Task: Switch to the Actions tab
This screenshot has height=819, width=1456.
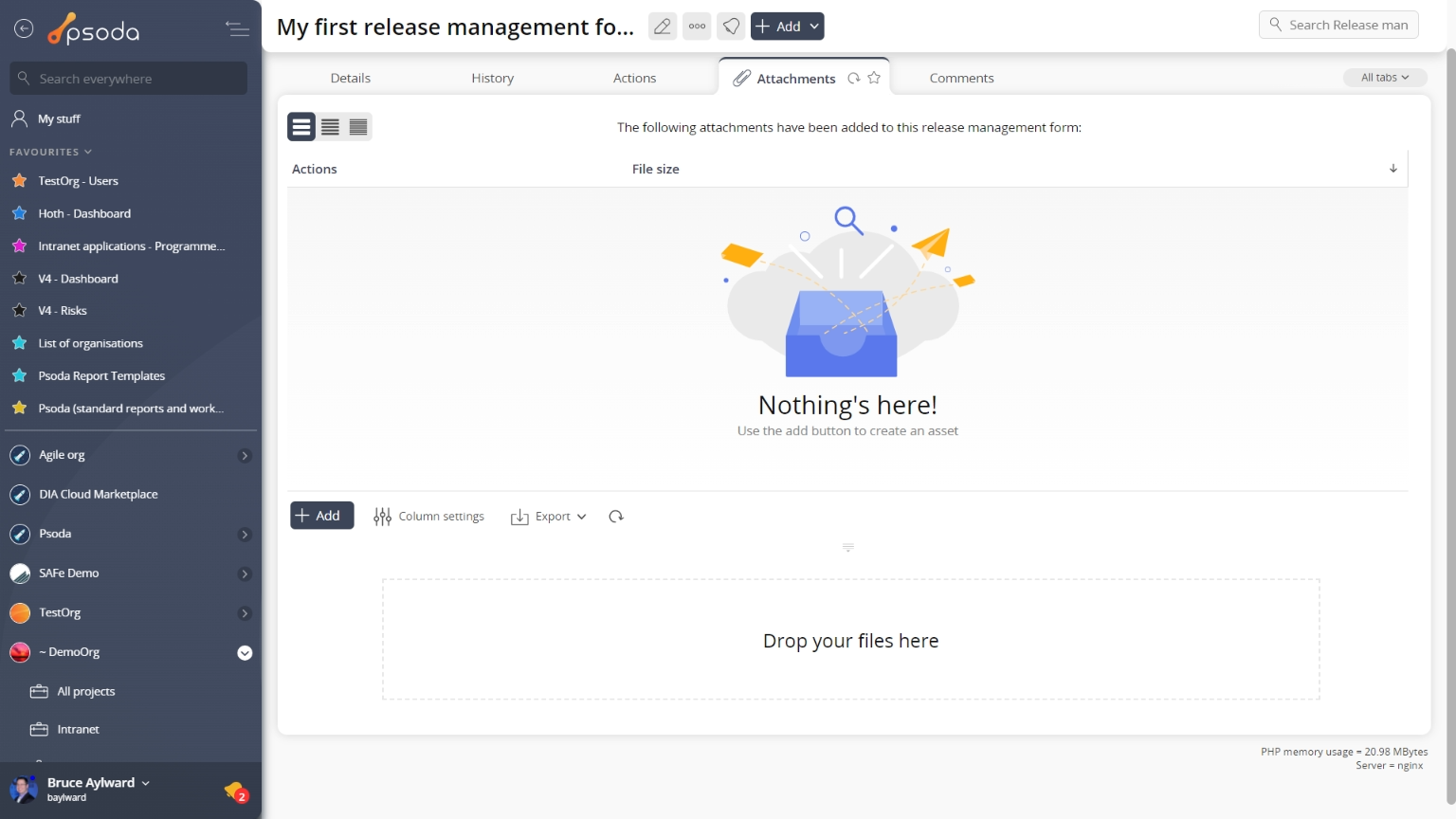Action: [x=634, y=79]
